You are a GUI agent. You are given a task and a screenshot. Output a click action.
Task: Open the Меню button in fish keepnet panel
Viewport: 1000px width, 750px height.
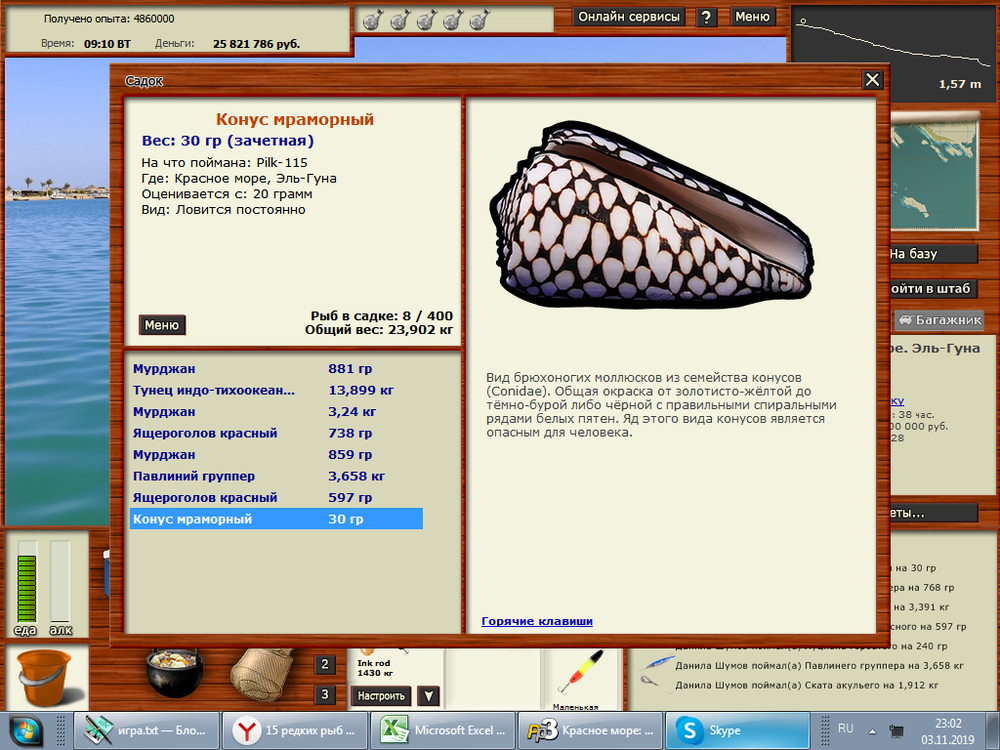[162, 325]
